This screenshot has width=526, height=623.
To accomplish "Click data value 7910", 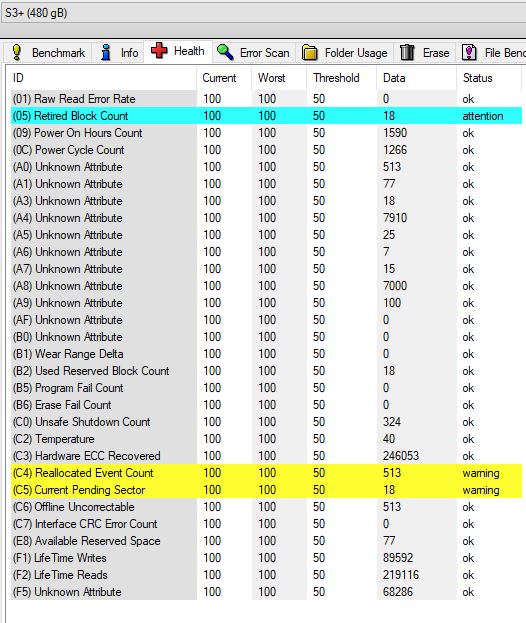I will coord(395,218).
